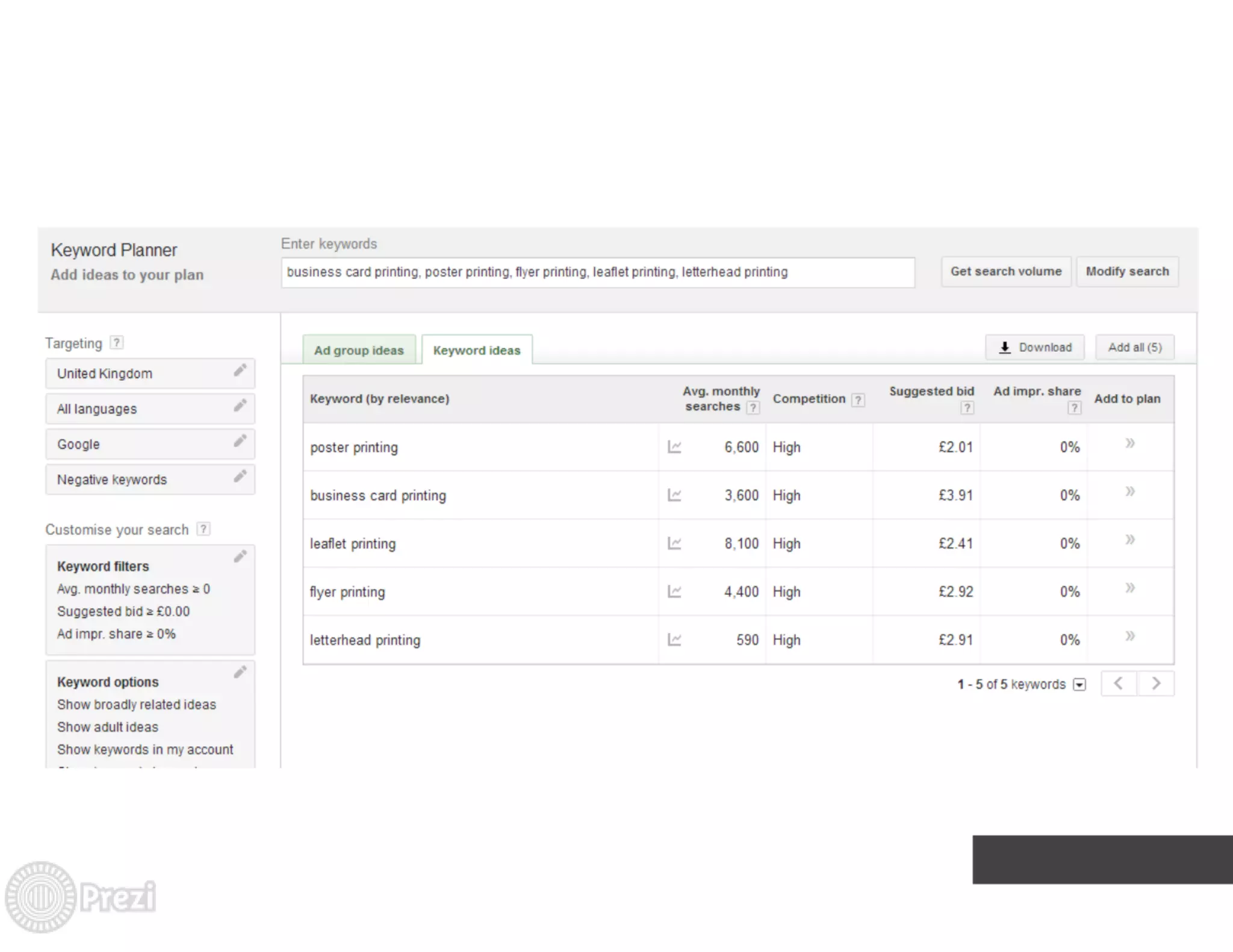Click pencil icon for Negative keywords
This screenshot has width=1233, height=952.
pos(240,477)
